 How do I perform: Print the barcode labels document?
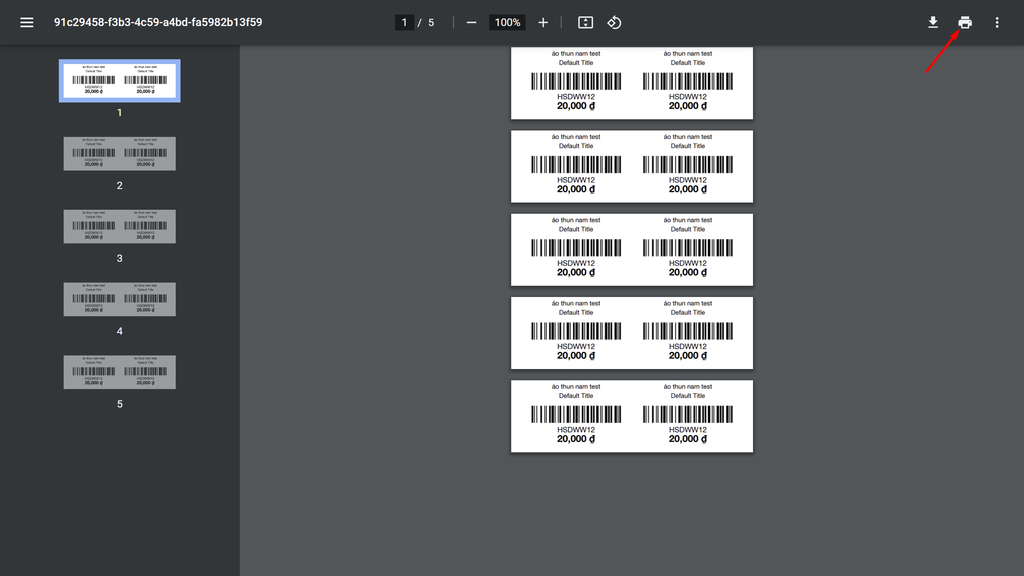[965, 22]
